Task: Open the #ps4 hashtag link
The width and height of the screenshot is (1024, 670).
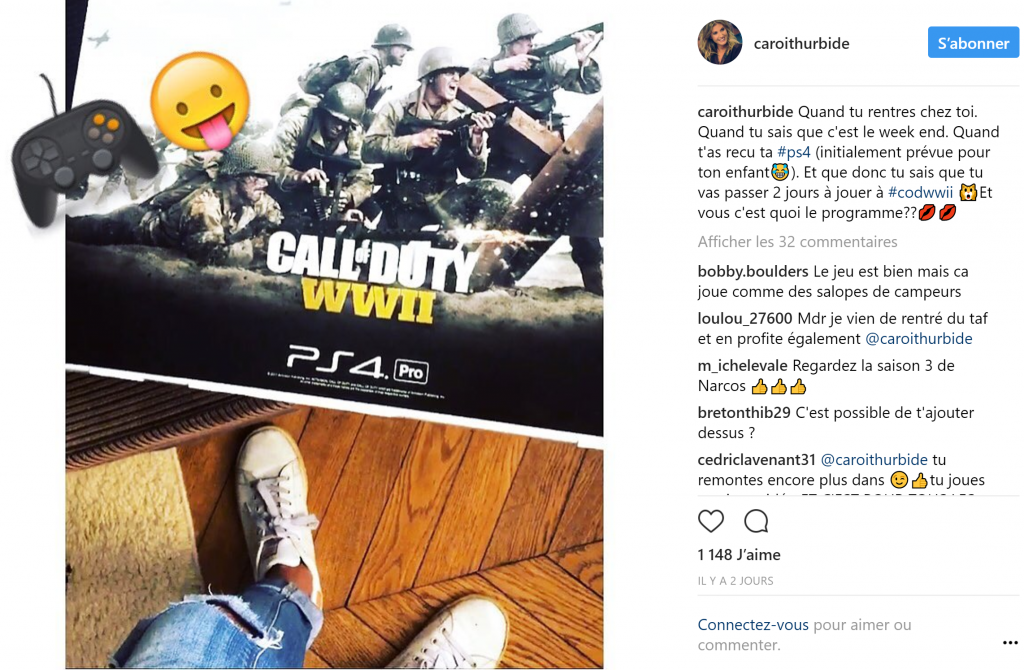Action: pyautogui.click(x=793, y=152)
